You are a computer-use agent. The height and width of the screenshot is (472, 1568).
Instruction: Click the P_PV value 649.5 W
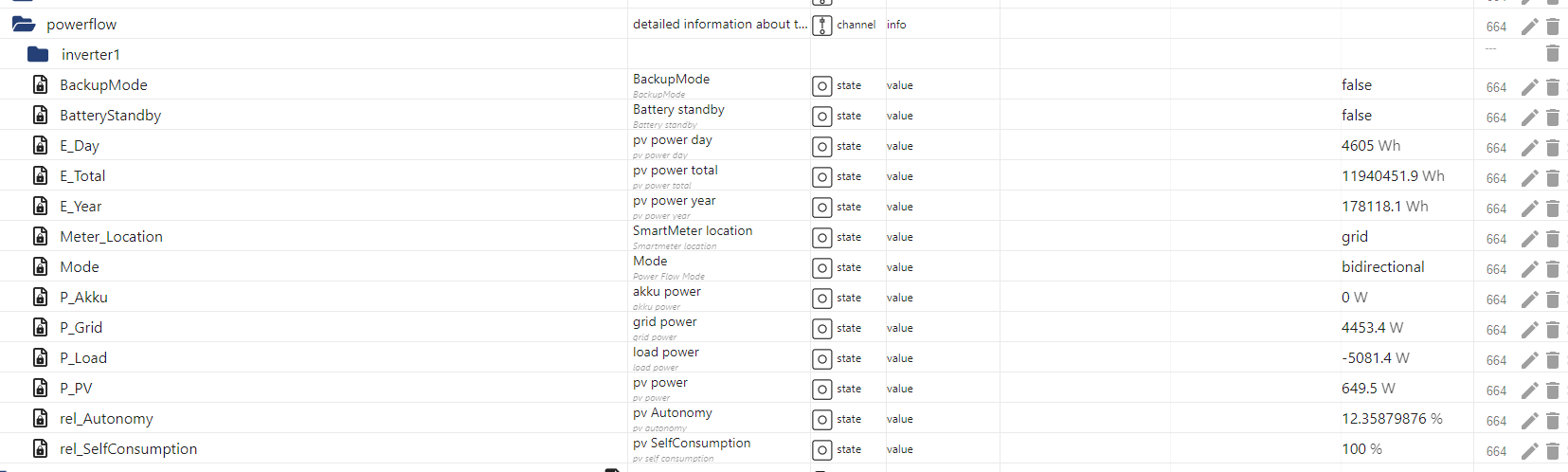(x=1368, y=389)
